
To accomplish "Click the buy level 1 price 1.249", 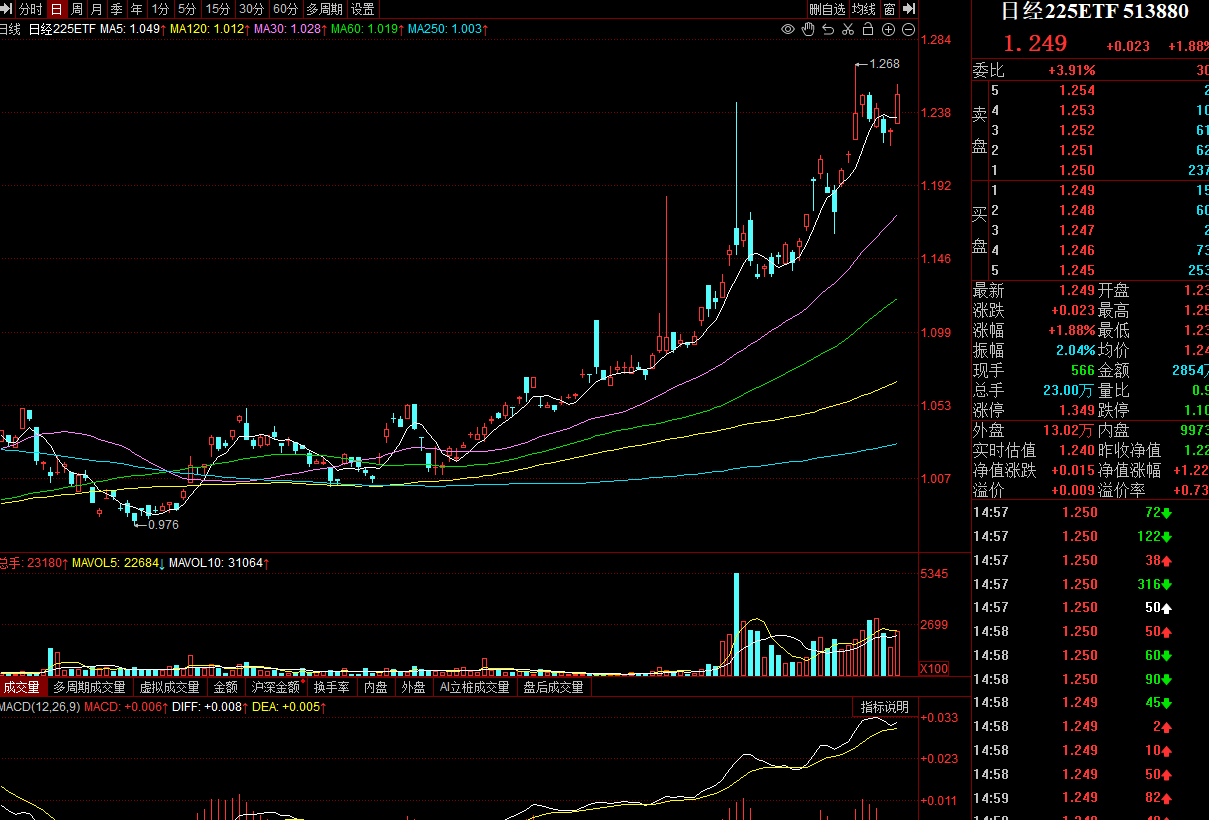I will (x=1077, y=191).
